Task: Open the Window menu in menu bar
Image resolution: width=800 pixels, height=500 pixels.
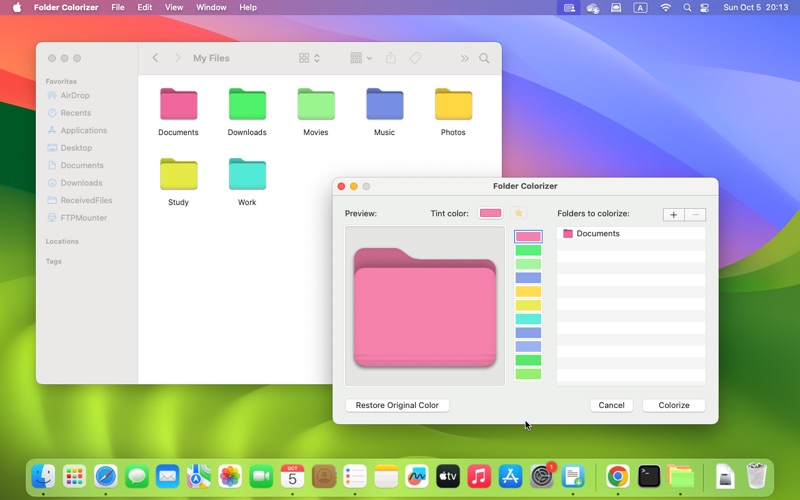Action: (211, 7)
